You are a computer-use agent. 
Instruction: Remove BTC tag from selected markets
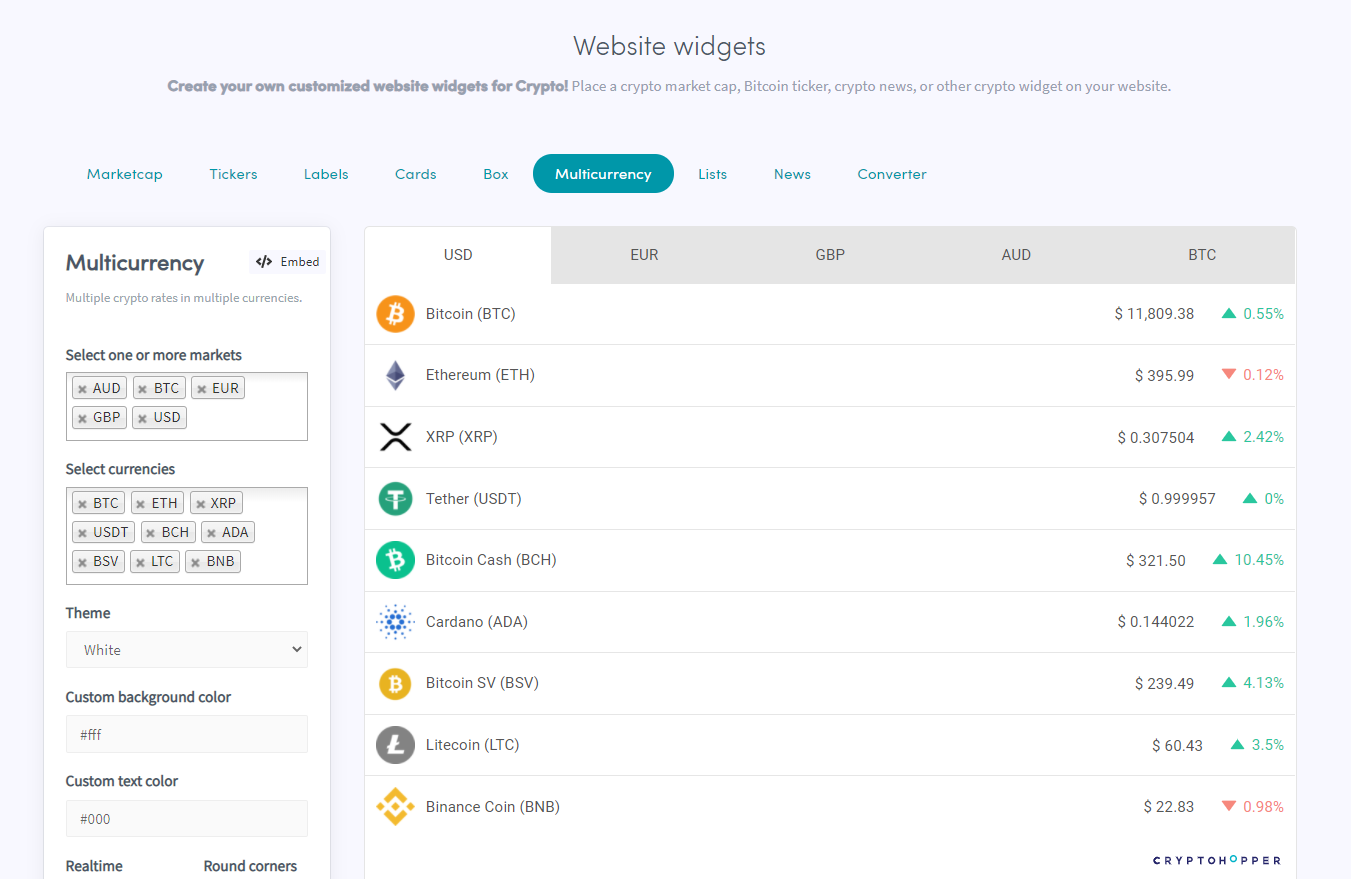pos(143,389)
